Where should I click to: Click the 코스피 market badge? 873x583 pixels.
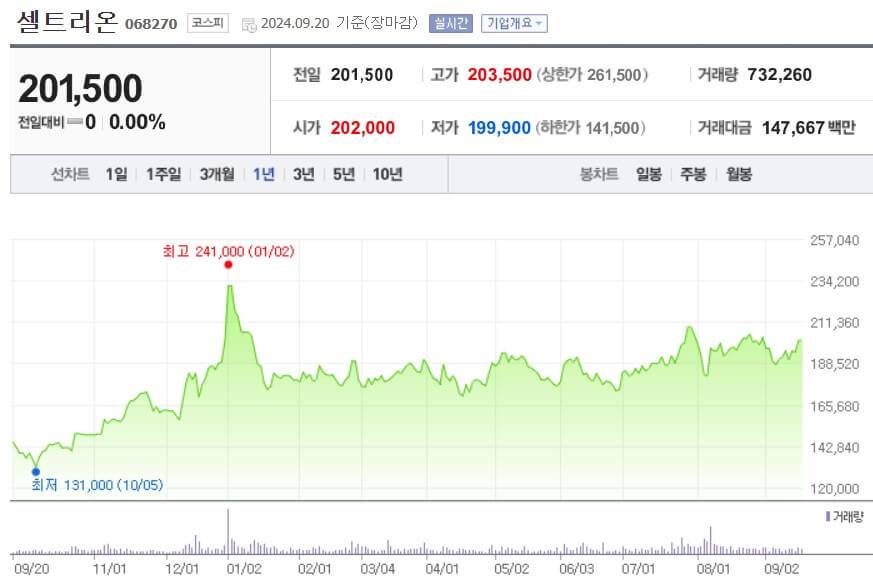tap(208, 23)
